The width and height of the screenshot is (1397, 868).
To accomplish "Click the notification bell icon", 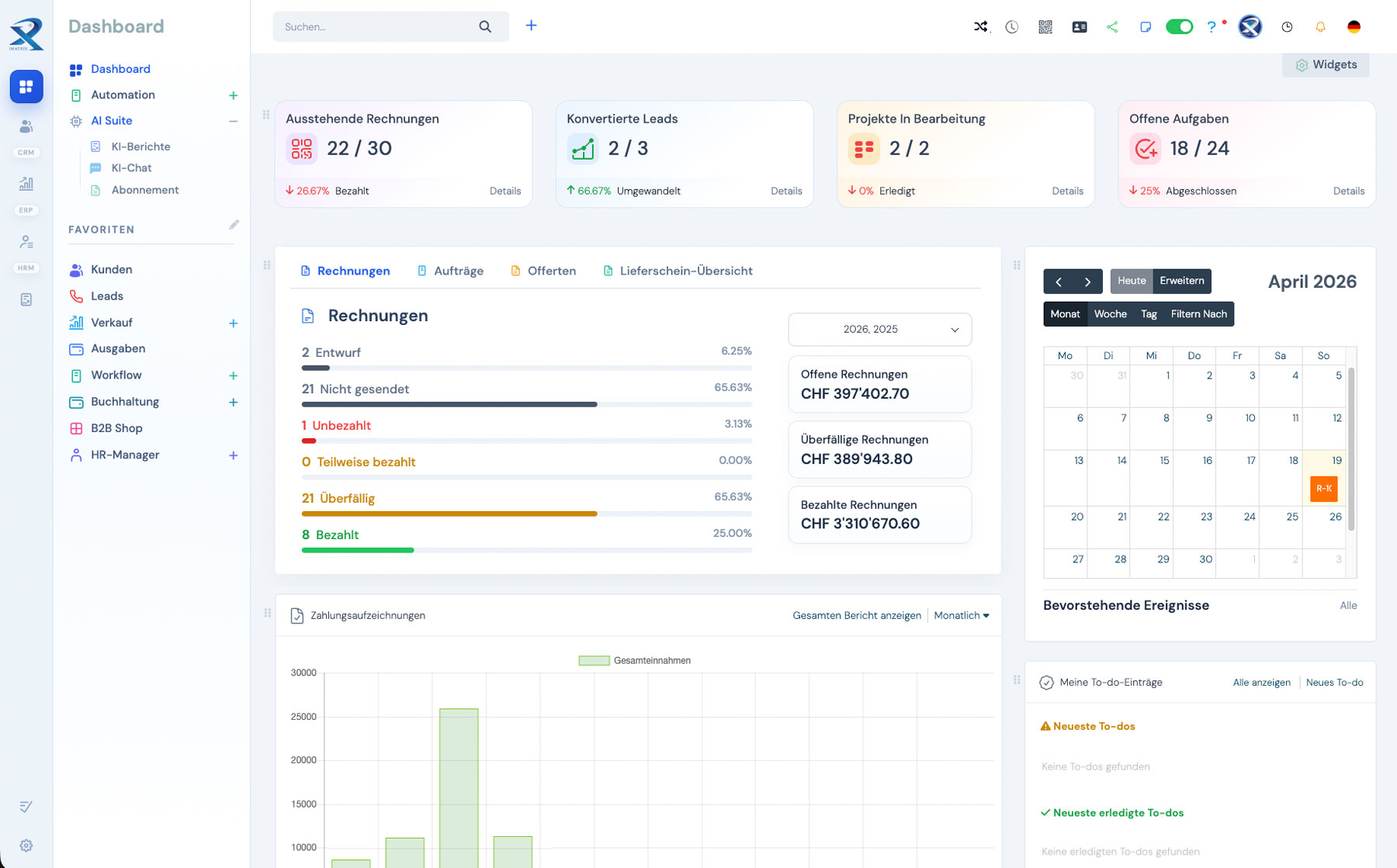I will point(1320,27).
